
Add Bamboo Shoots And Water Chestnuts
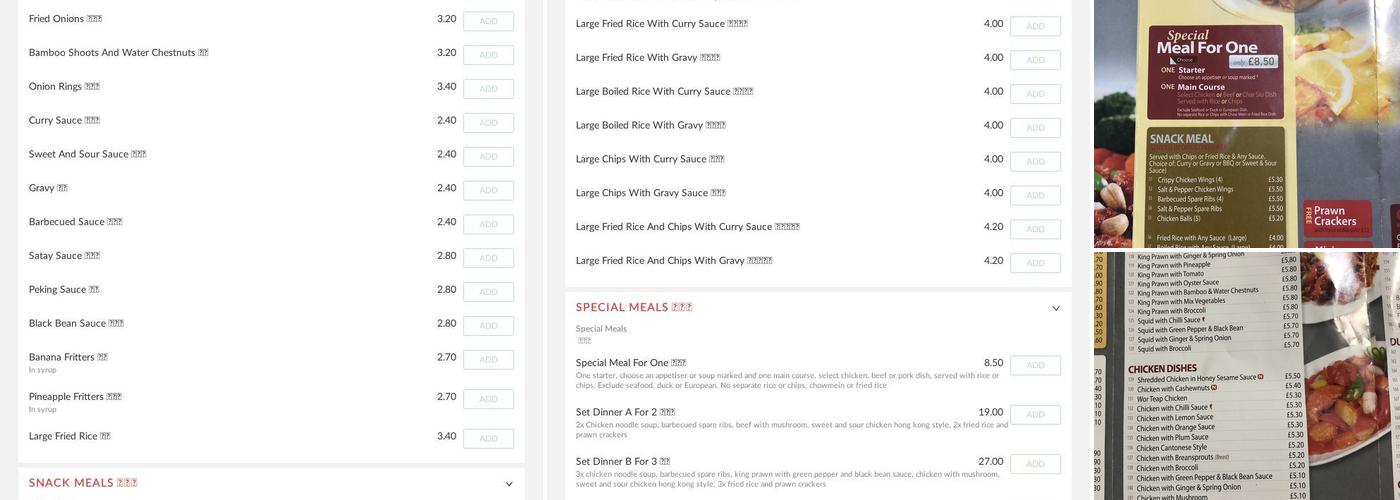point(488,55)
